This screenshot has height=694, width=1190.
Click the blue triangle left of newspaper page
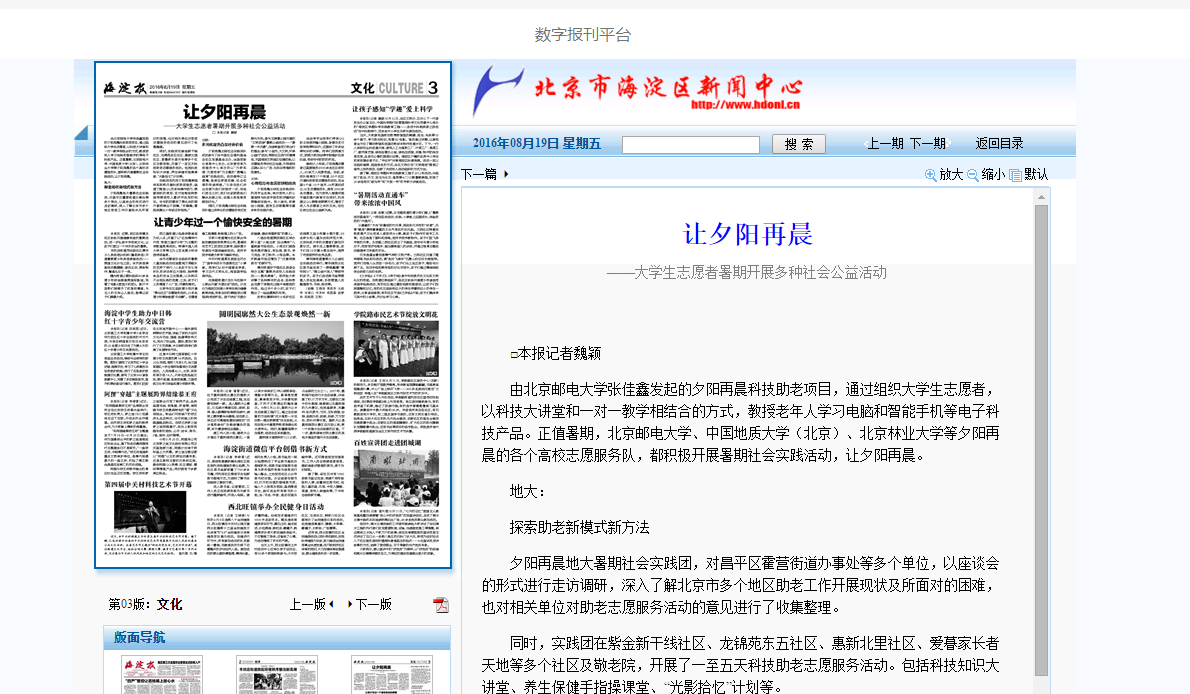click(82, 133)
